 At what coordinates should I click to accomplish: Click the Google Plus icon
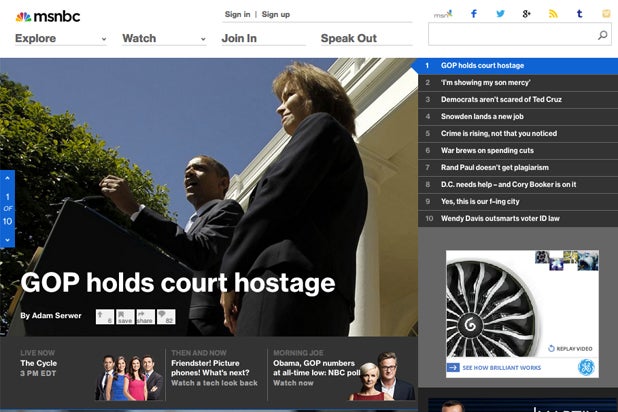pos(527,14)
